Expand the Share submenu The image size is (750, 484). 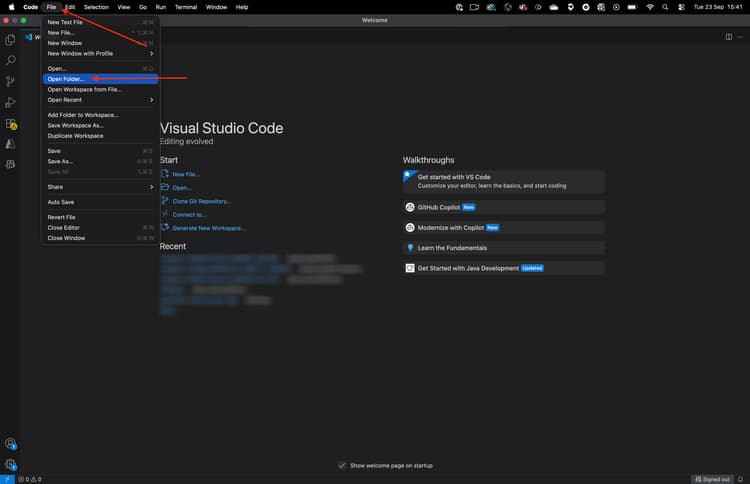point(100,187)
